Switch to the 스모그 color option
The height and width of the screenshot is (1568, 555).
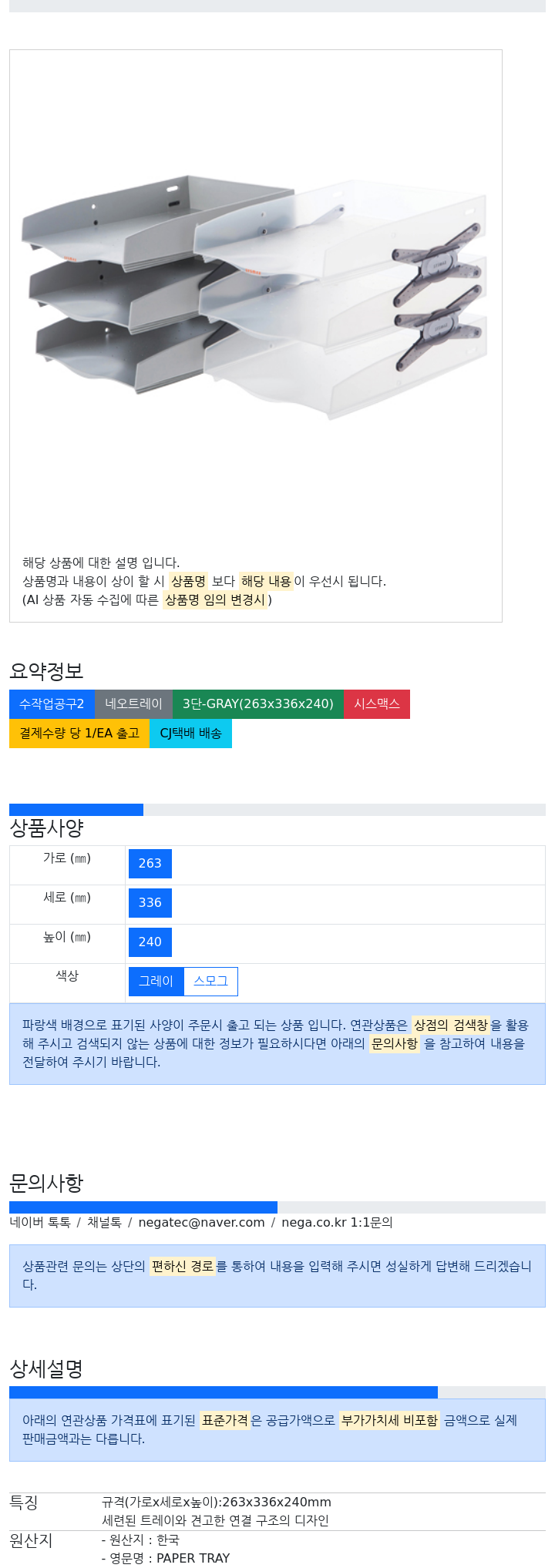coord(211,982)
